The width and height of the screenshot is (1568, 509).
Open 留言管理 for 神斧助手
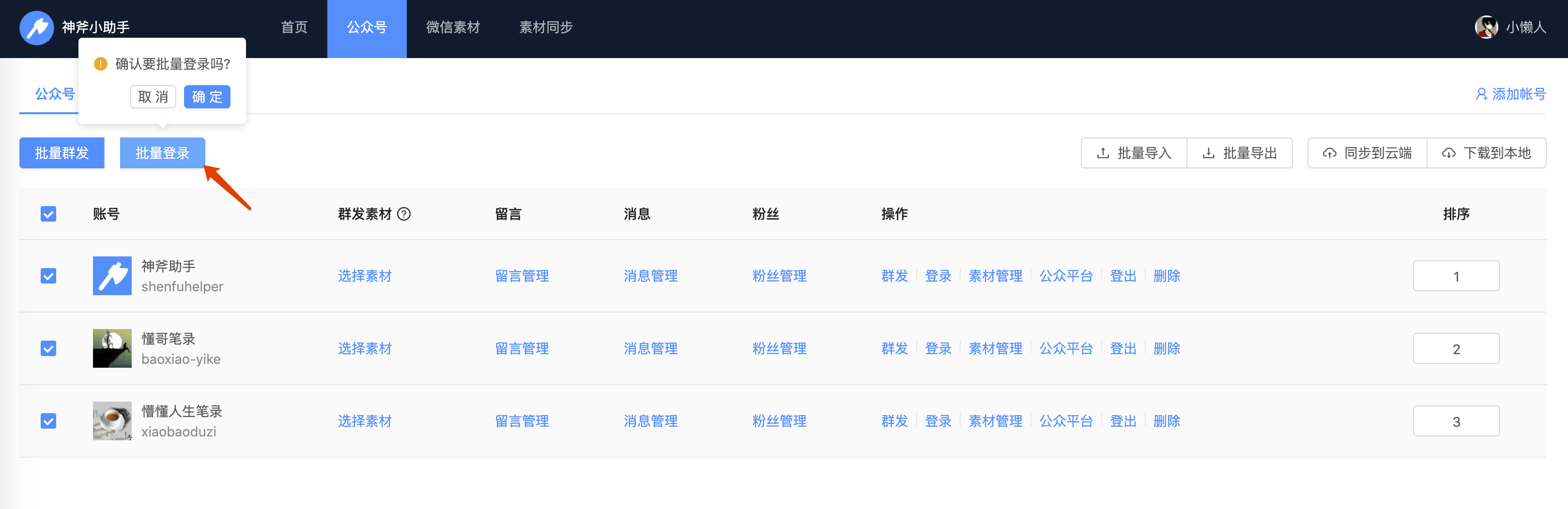pyautogui.click(x=522, y=276)
